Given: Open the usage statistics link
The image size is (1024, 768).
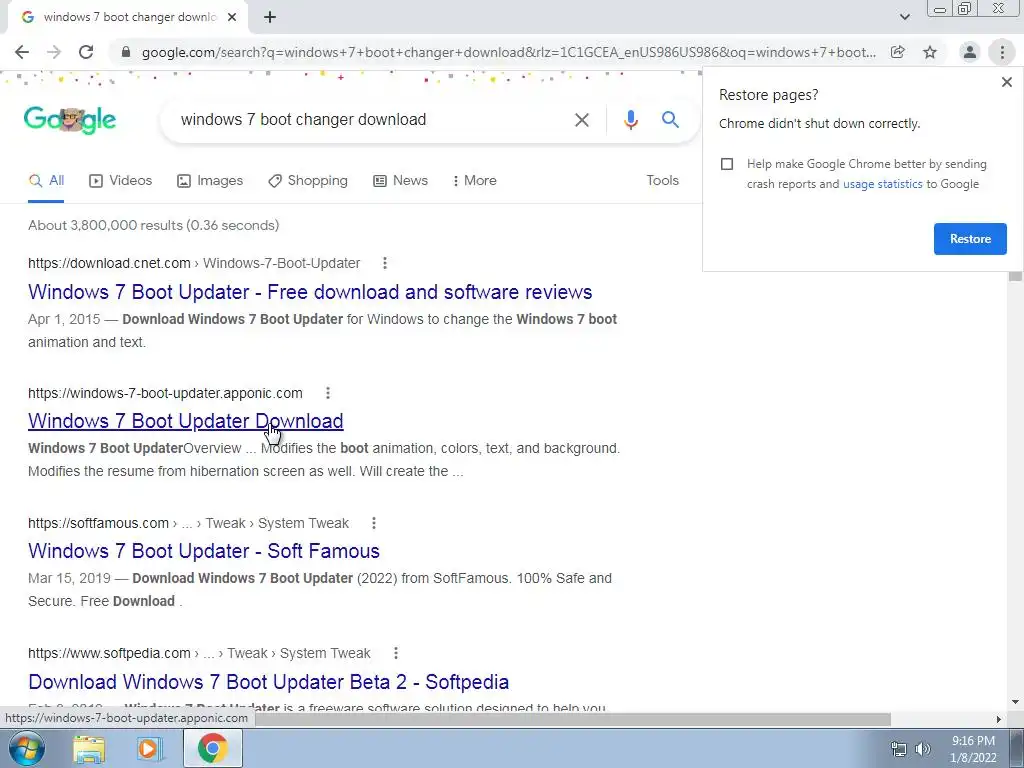Looking at the screenshot, I should 882,184.
